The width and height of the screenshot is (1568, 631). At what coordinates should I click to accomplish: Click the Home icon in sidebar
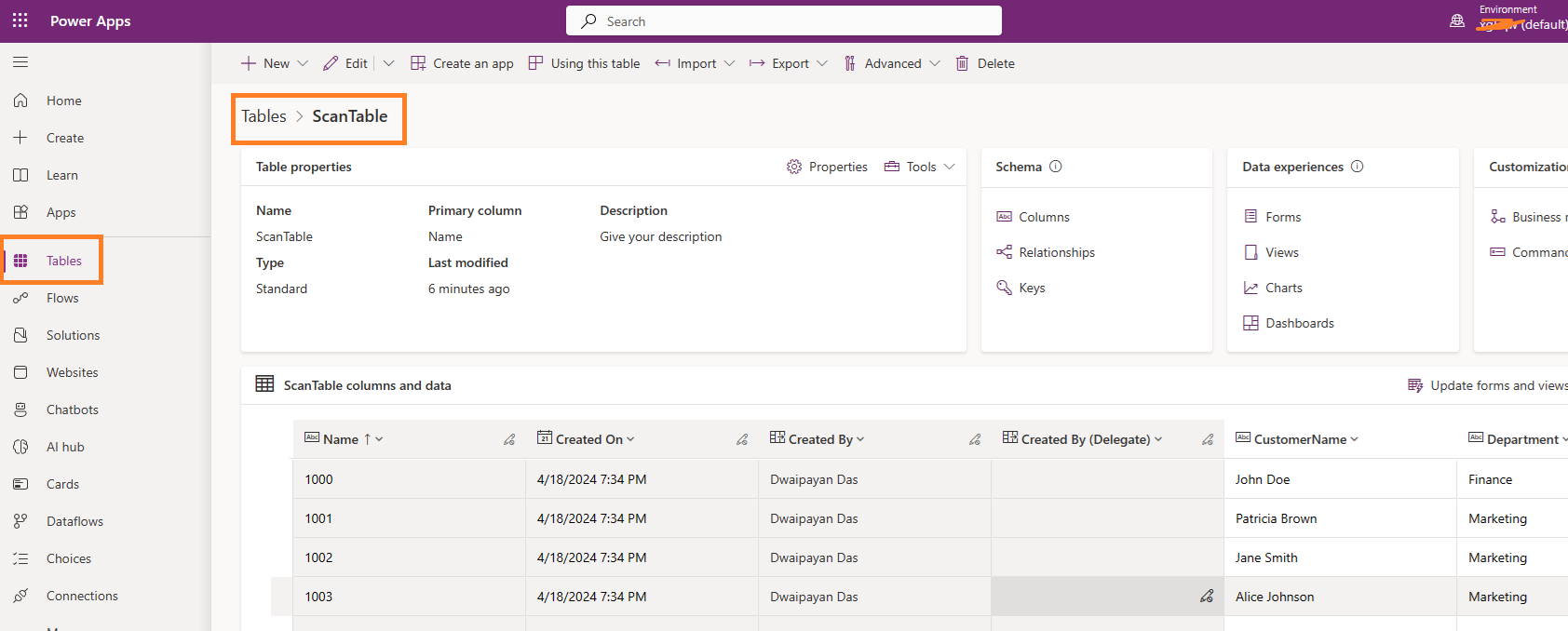click(20, 101)
